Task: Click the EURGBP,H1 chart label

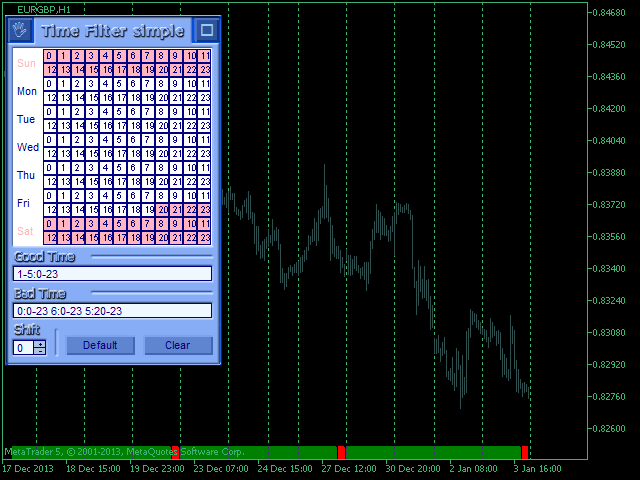Action: [x=44, y=10]
